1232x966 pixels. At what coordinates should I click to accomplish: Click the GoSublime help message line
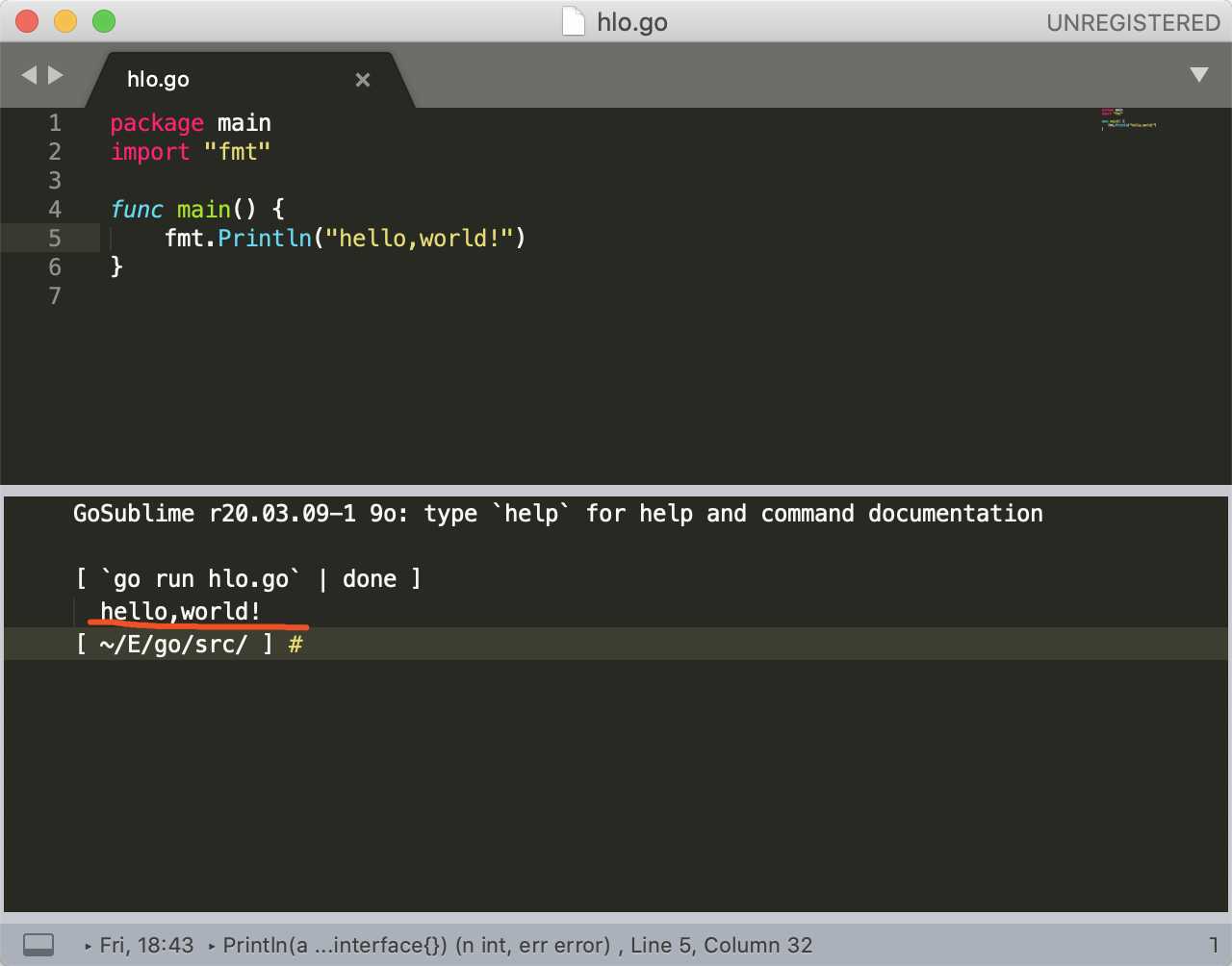(558, 514)
